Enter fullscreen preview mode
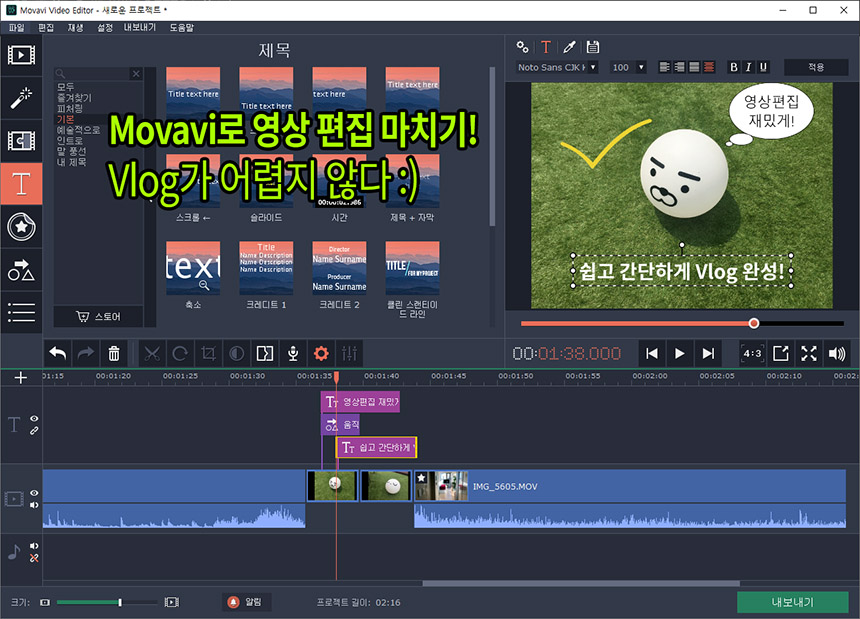Screen dimensions: 860x619 point(809,354)
